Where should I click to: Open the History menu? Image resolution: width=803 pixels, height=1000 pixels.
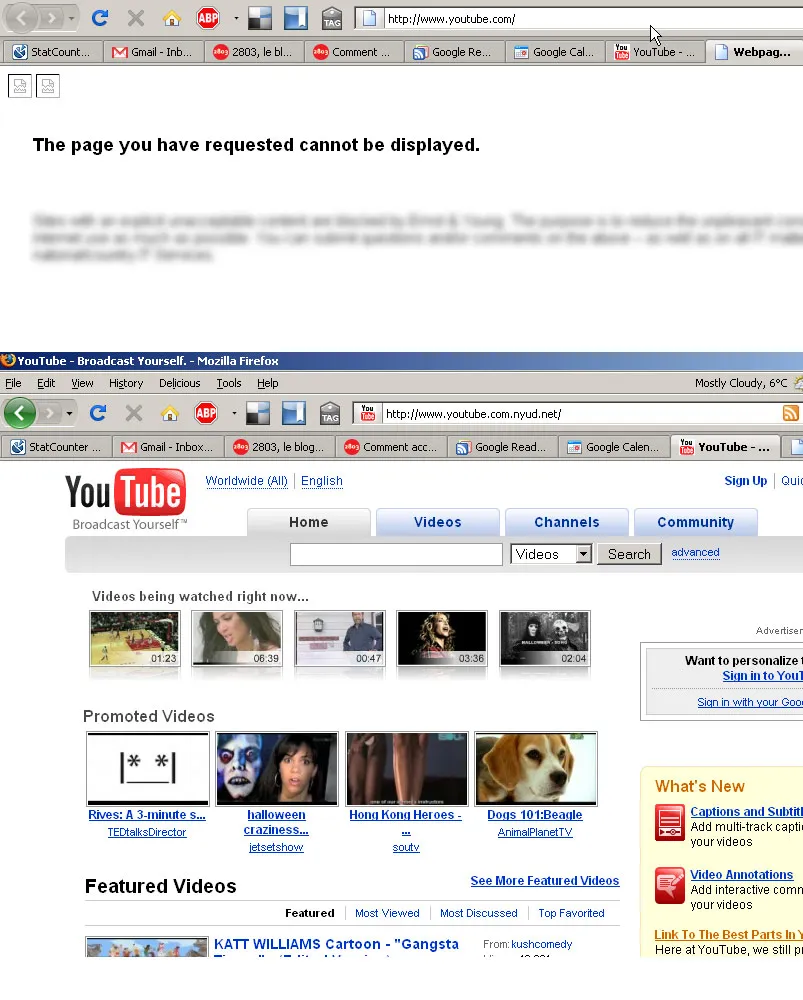[x=126, y=383]
